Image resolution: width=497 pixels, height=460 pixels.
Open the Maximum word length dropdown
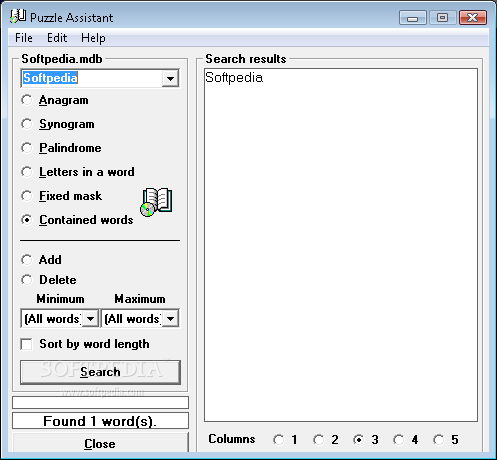click(170, 319)
